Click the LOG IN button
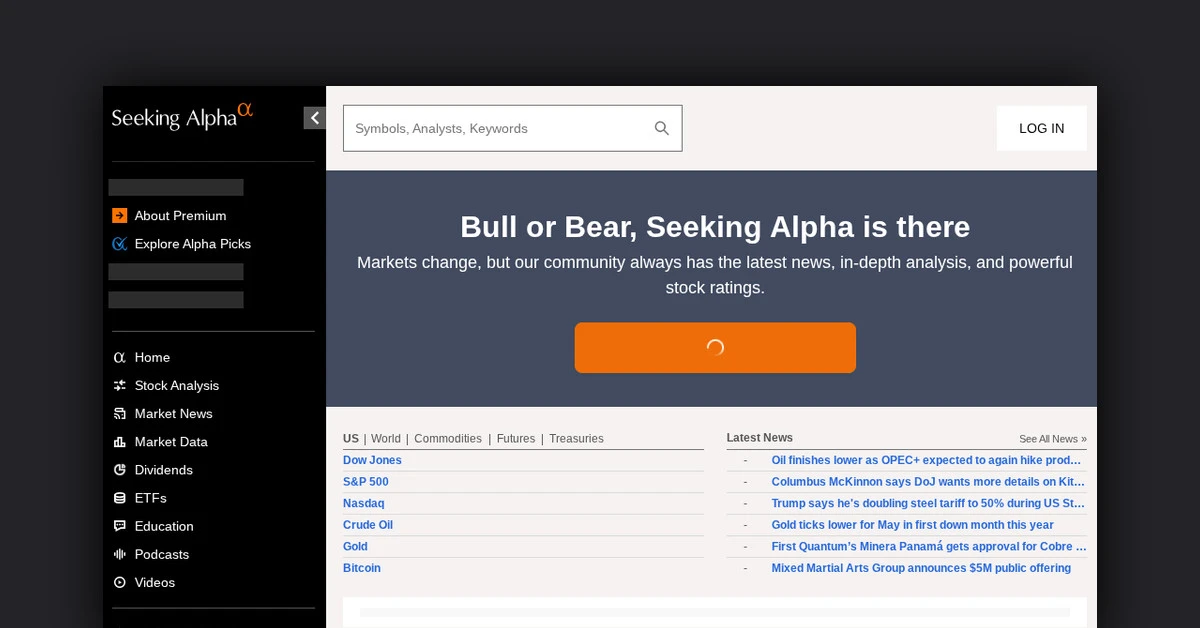Viewport: 1200px width, 628px height. point(1041,128)
